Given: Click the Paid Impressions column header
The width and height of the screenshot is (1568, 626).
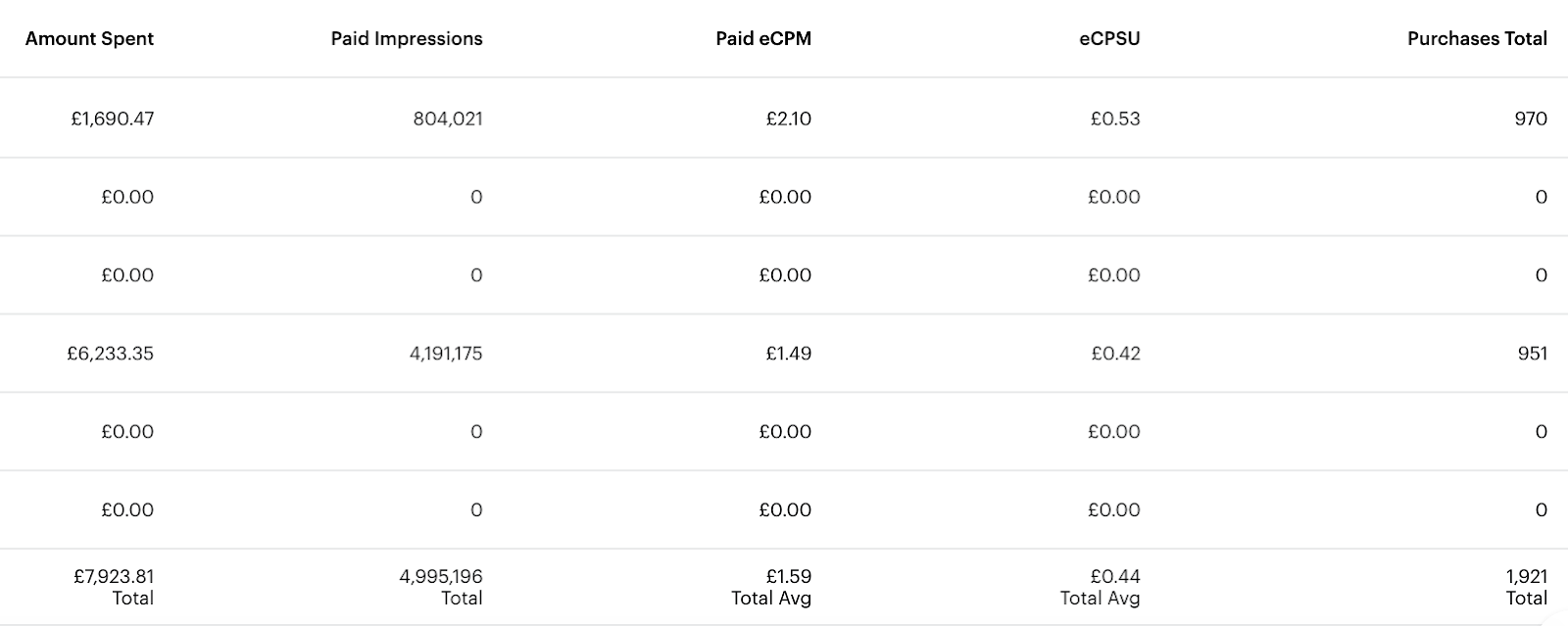Looking at the screenshot, I should click(x=407, y=39).
